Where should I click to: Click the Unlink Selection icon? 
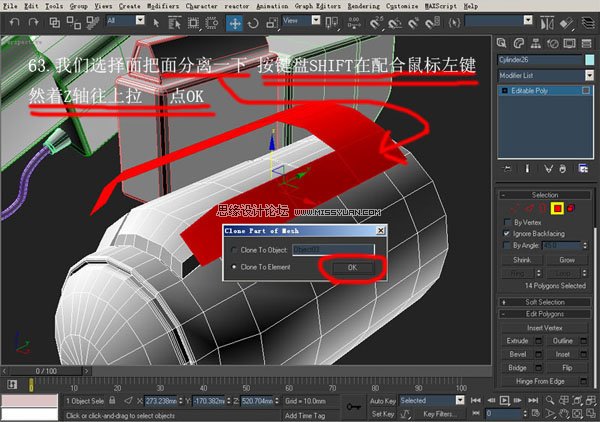73,23
